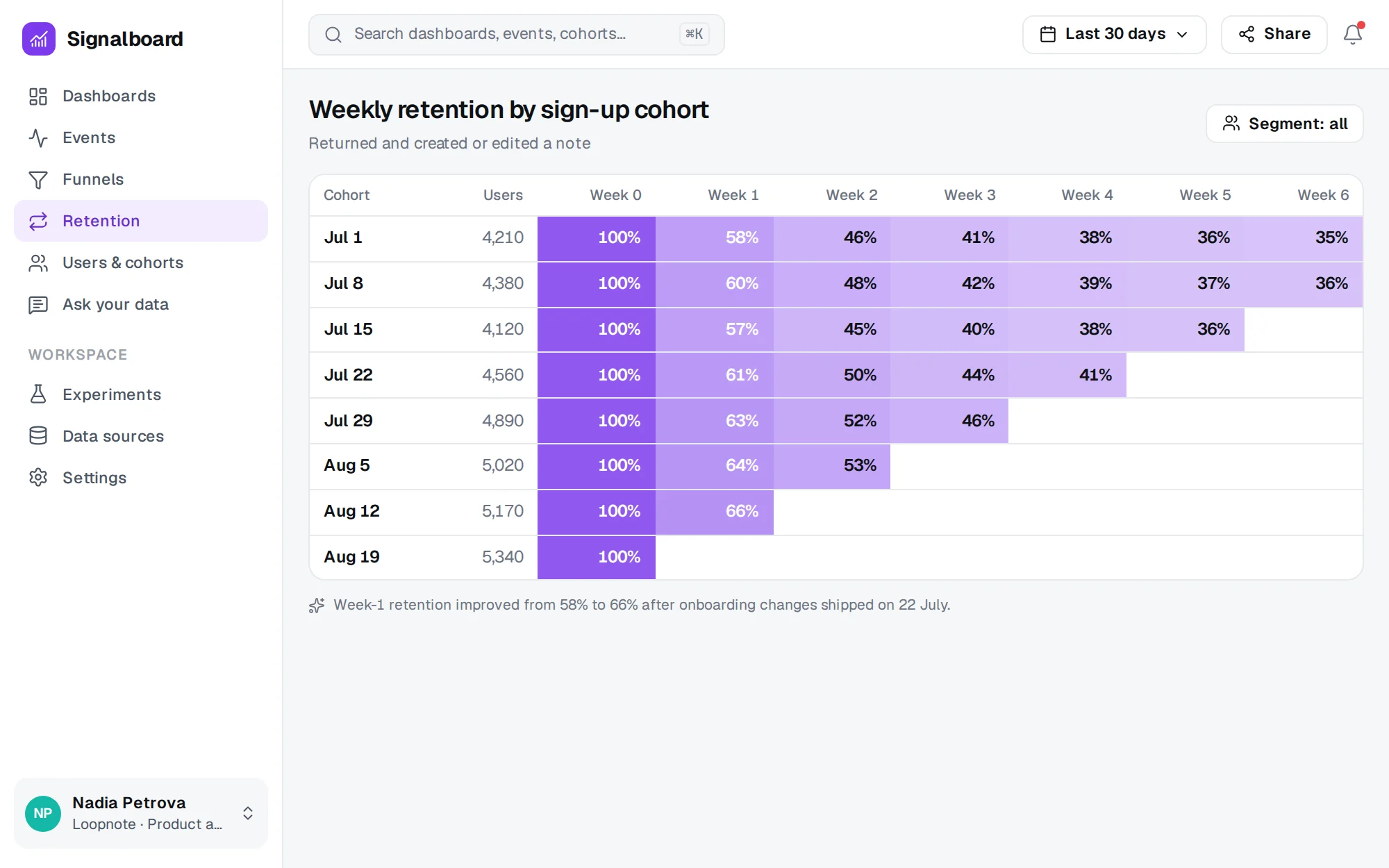The width and height of the screenshot is (1389, 868).
Task: Click the 53% Week 2 cell for Aug 5
Action: pyautogui.click(x=832, y=467)
